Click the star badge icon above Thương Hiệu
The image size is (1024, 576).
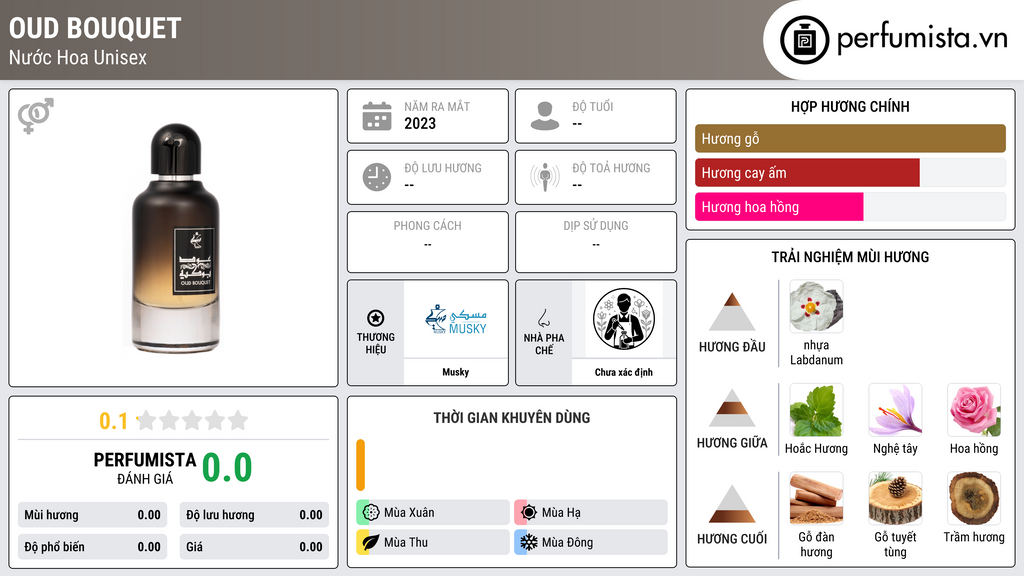[376, 318]
